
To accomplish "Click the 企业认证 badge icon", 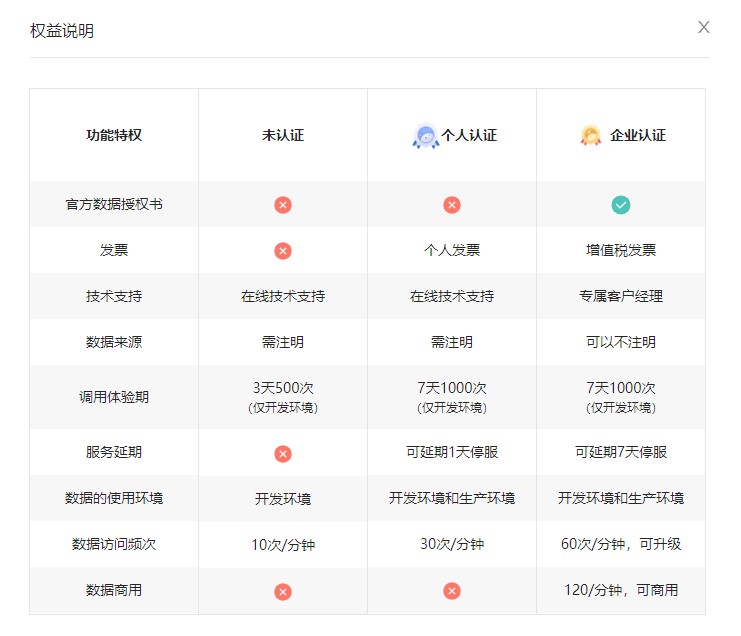I will [591, 136].
